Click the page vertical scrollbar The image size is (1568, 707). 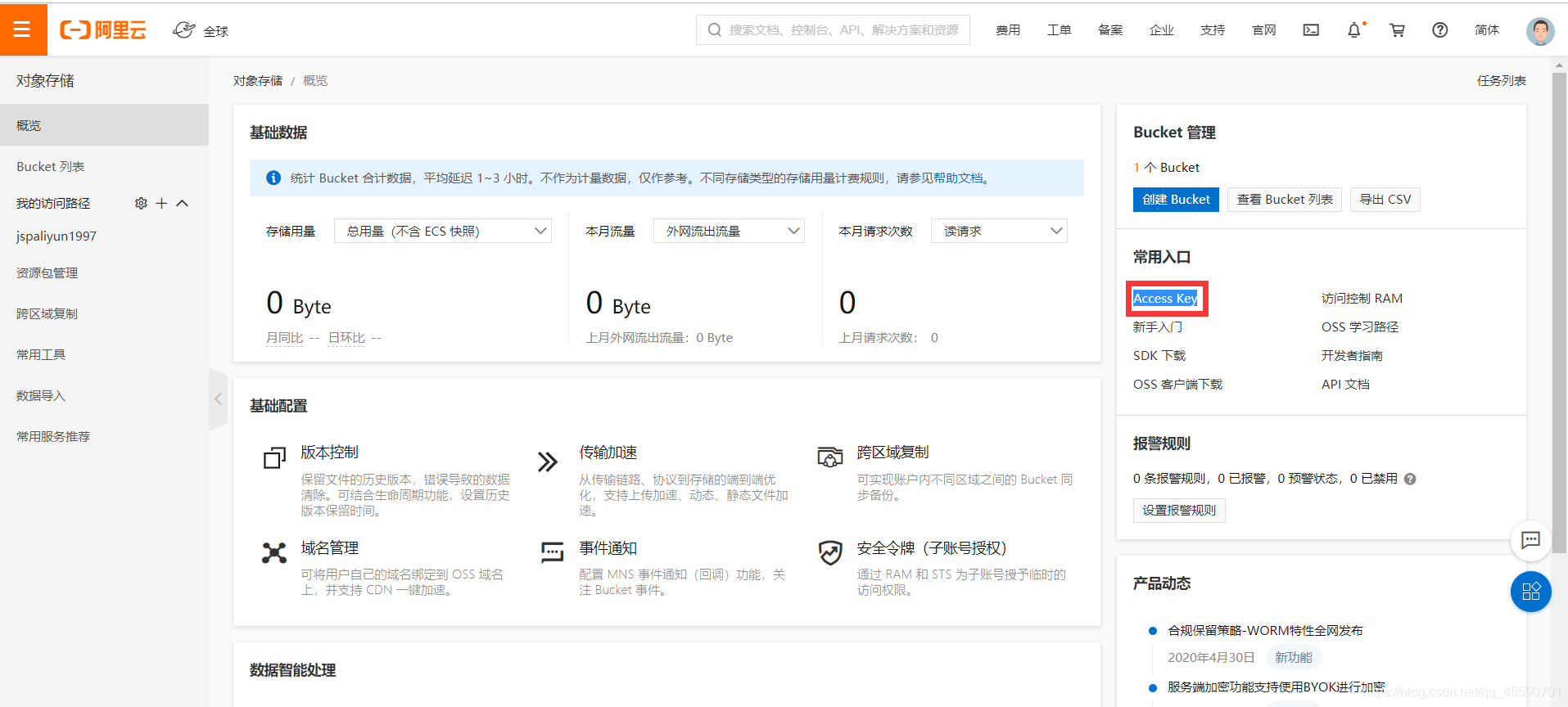1560,311
